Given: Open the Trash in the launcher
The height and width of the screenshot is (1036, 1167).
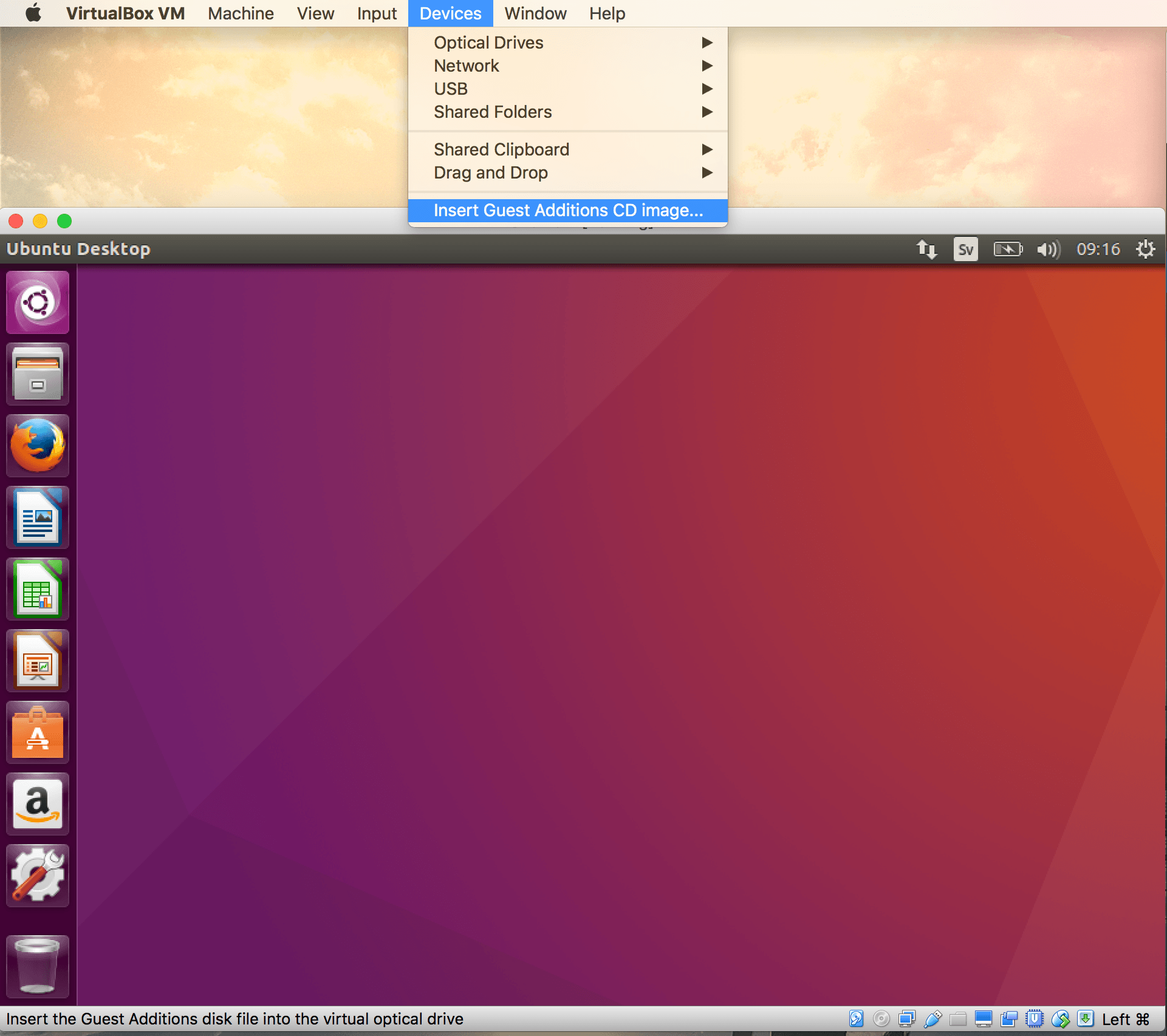Looking at the screenshot, I should [x=38, y=966].
